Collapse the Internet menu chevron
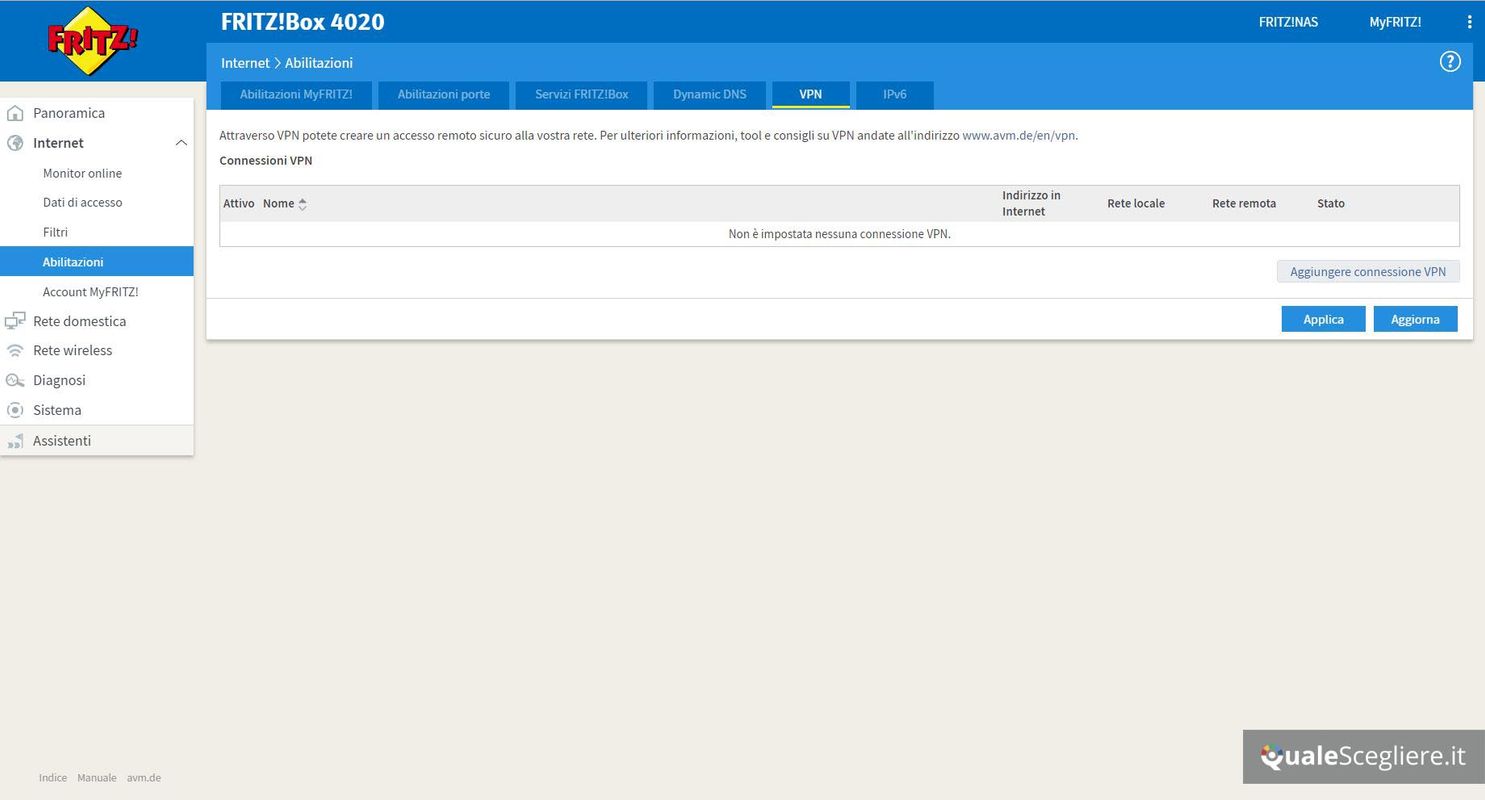Image resolution: width=1485 pixels, height=800 pixels. click(x=181, y=143)
